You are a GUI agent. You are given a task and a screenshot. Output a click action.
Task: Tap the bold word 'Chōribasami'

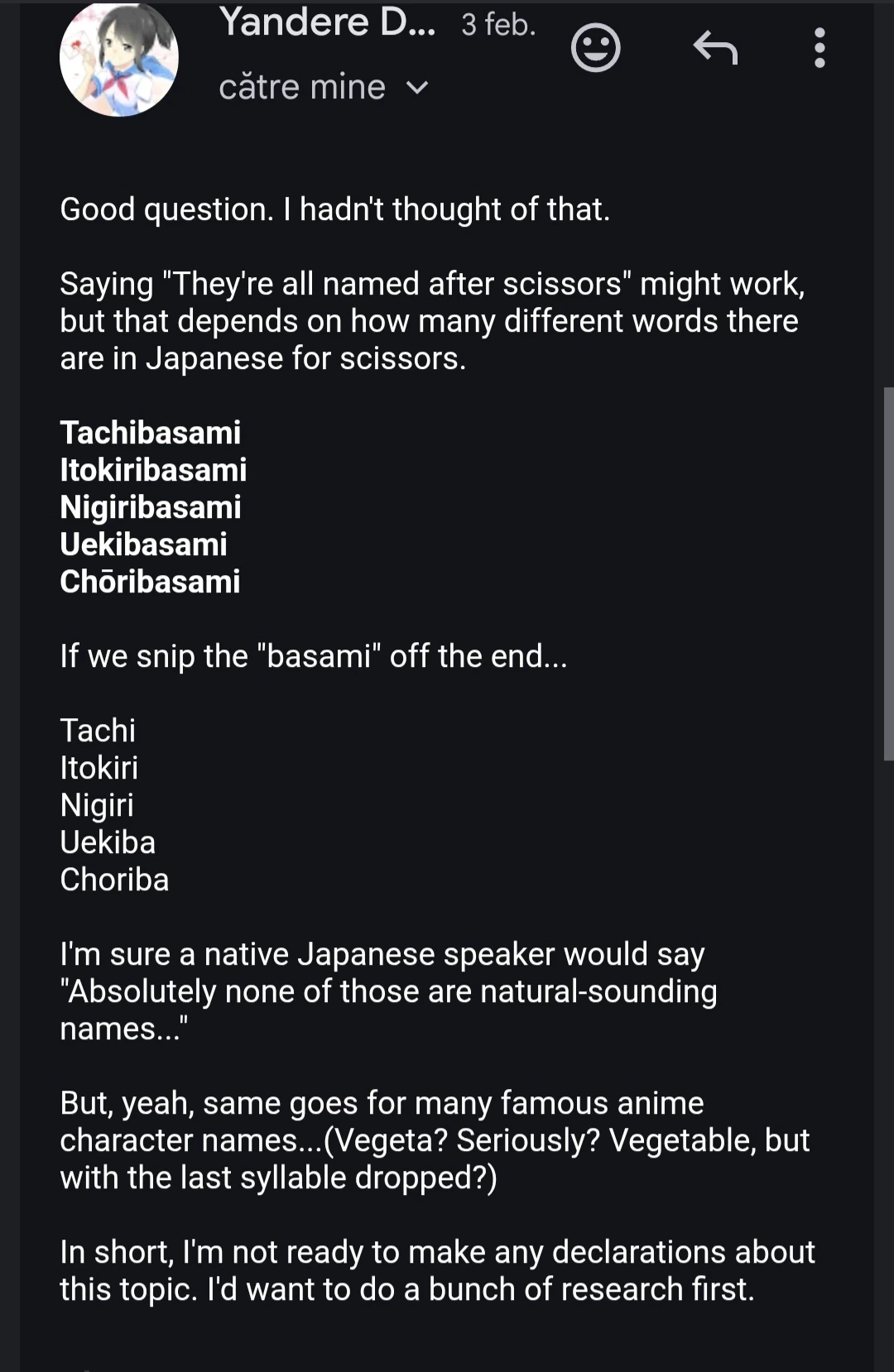pos(150,582)
